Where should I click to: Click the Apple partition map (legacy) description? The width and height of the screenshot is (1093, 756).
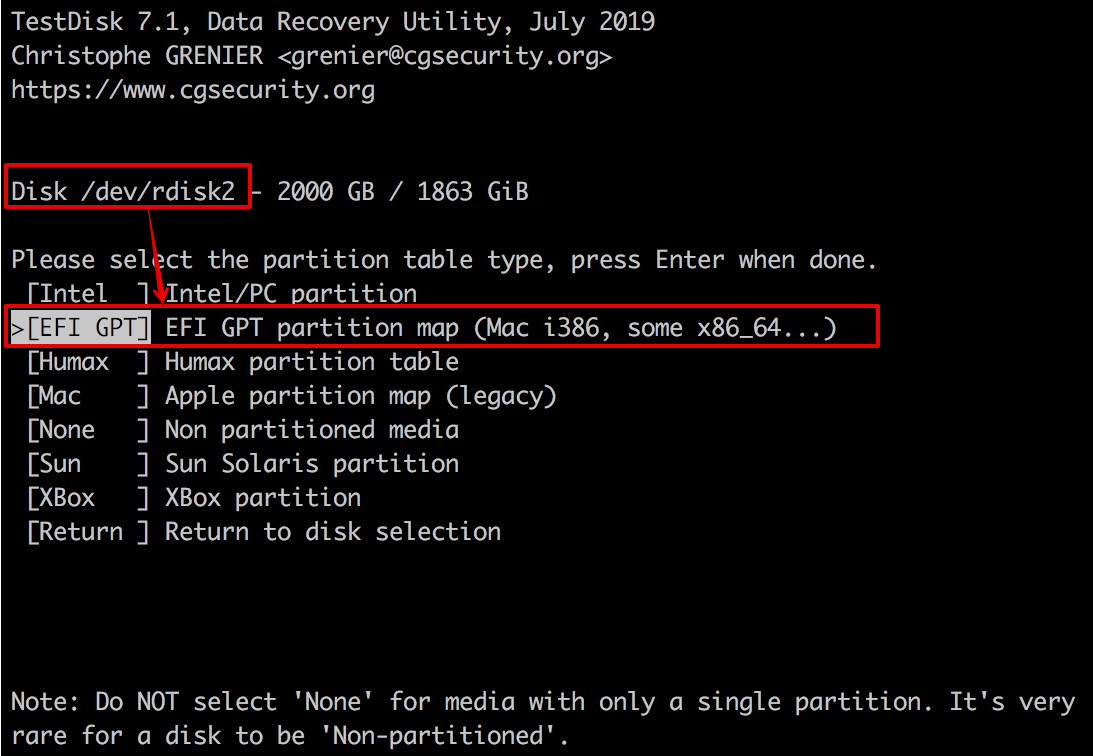(360, 396)
